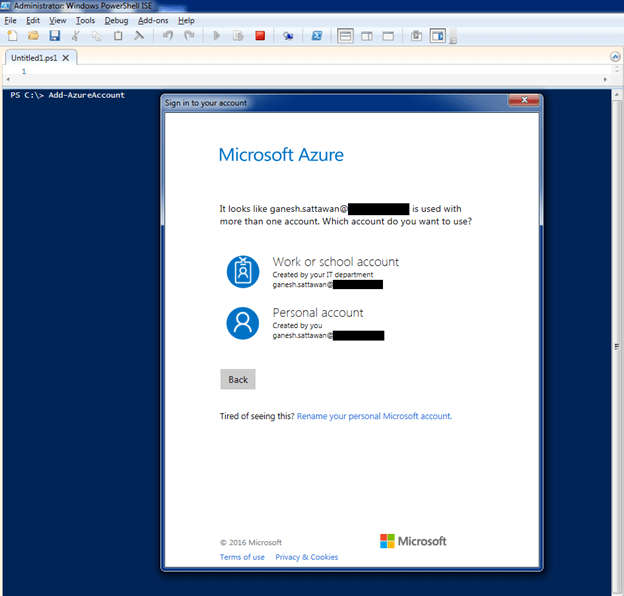624x596 pixels.
Task: Open new remote PowerShell tab icon
Action: [x=288, y=36]
